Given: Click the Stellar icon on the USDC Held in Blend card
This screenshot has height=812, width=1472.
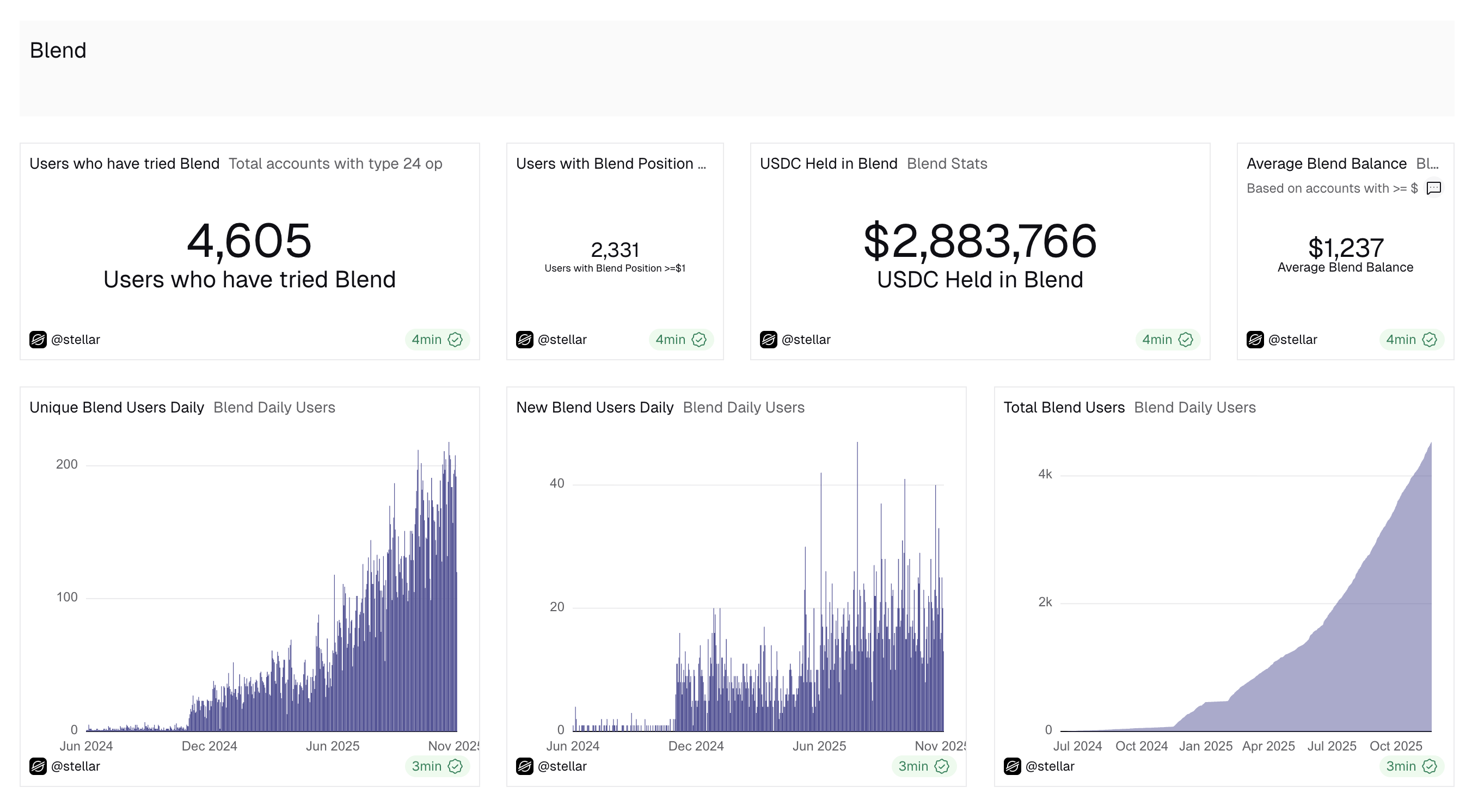Looking at the screenshot, I should tap(768, 340).
